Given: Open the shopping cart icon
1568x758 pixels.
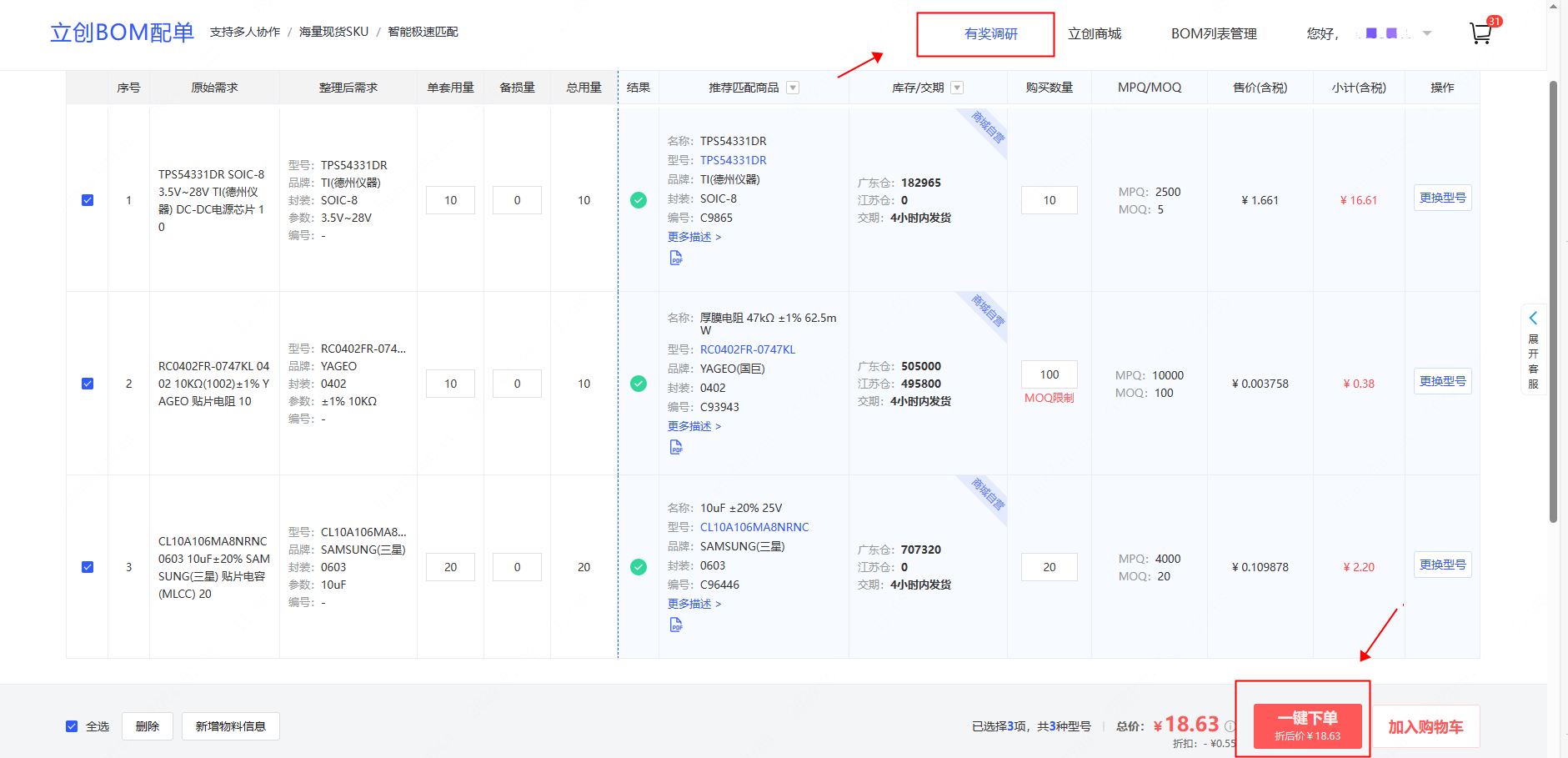Looking at the screenshot, I should (x=1480, y=33).
